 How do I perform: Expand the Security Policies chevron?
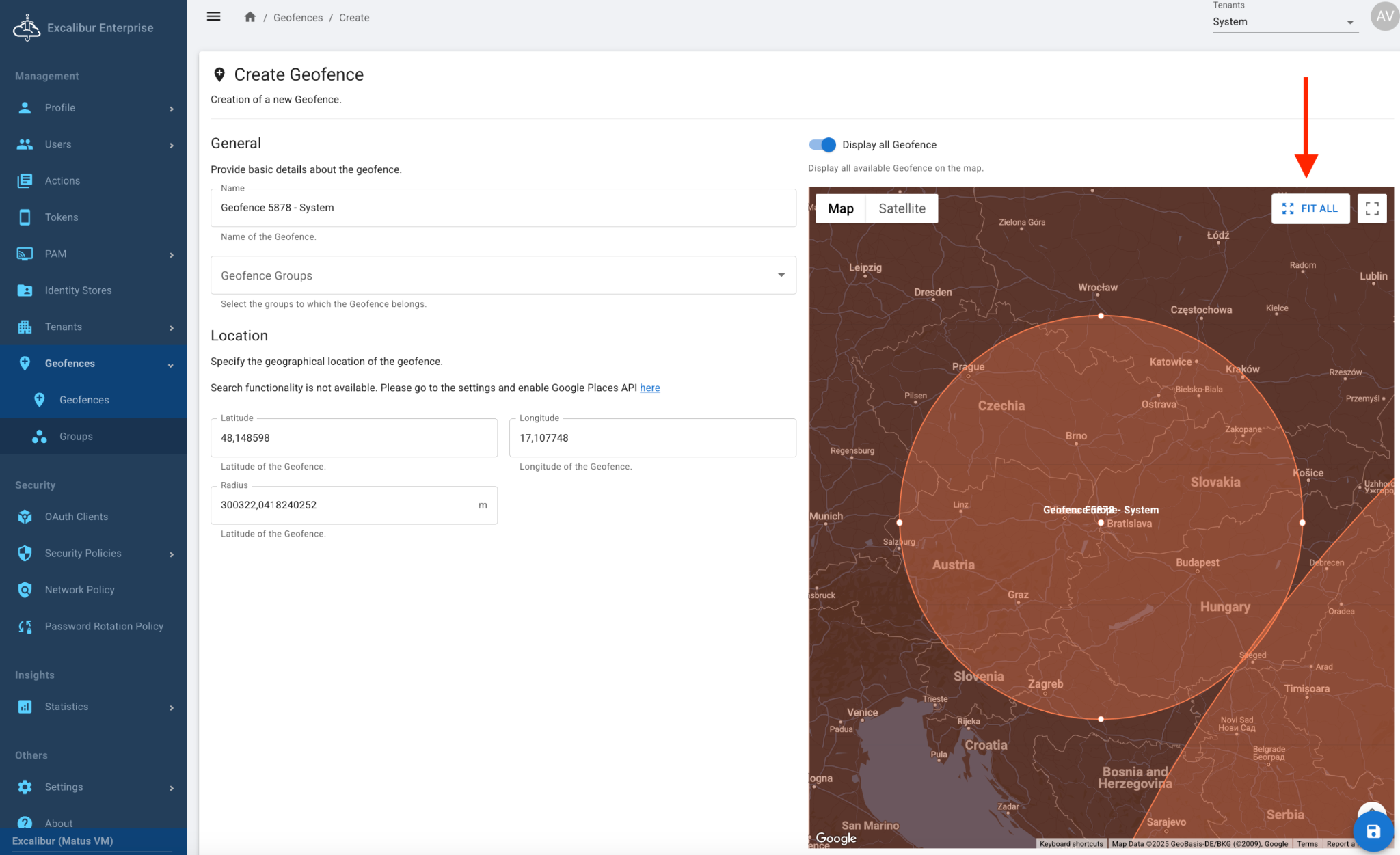tap(172, 554)
